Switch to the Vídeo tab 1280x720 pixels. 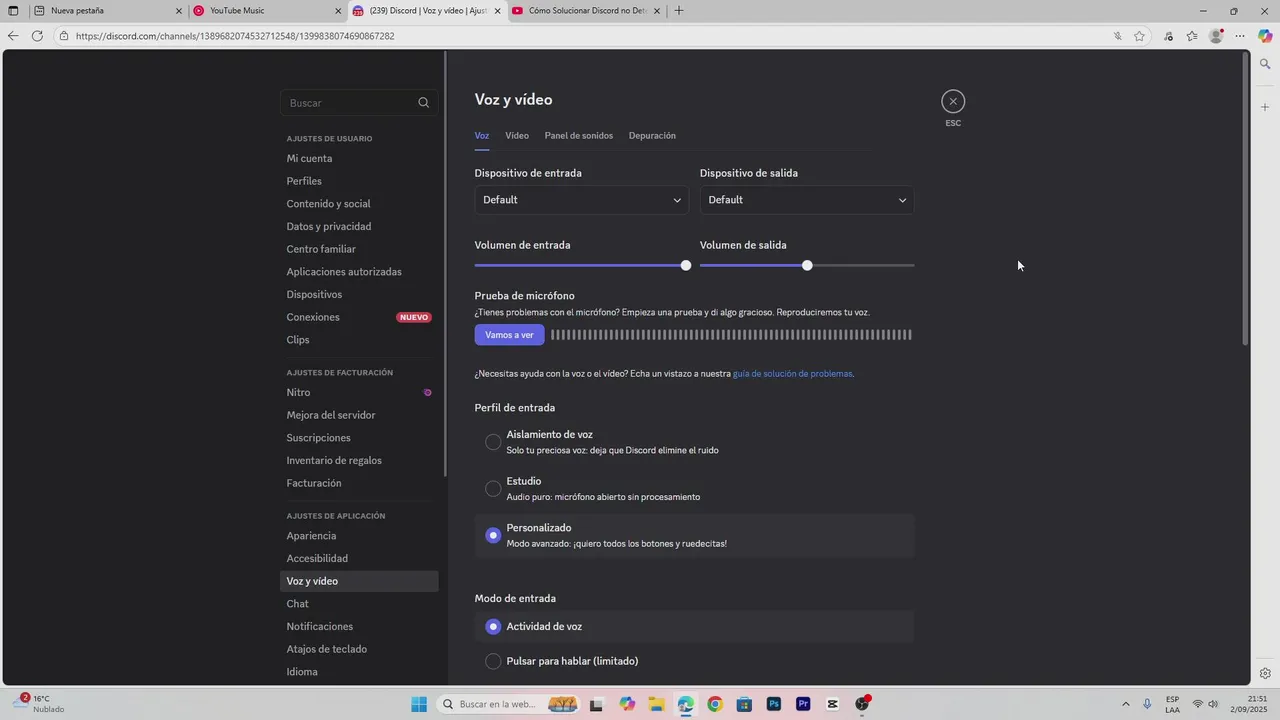517,135
